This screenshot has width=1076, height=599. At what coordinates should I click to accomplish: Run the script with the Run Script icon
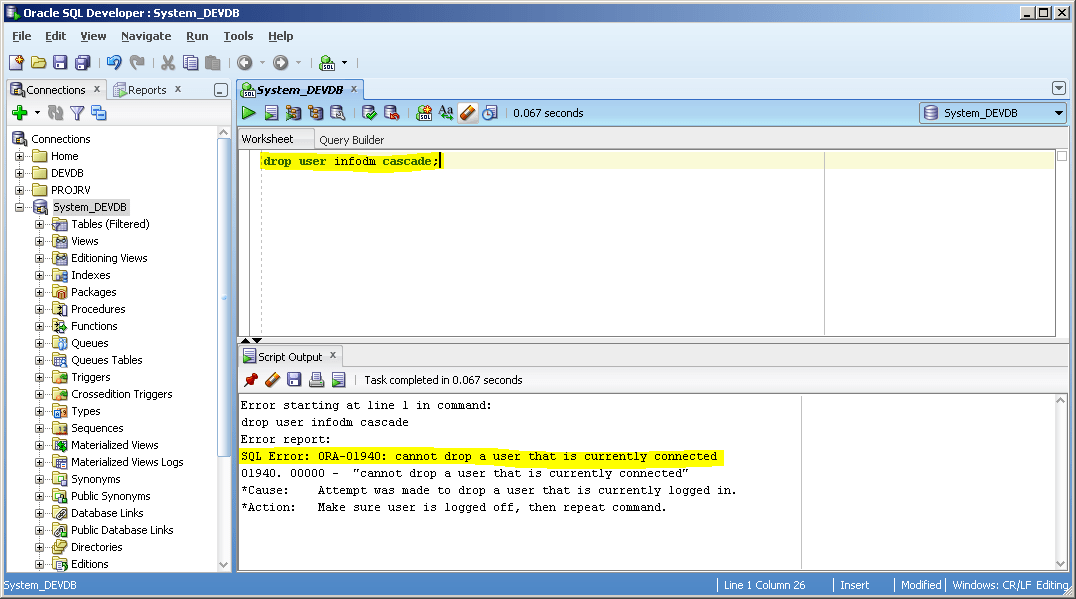point(270,112)
